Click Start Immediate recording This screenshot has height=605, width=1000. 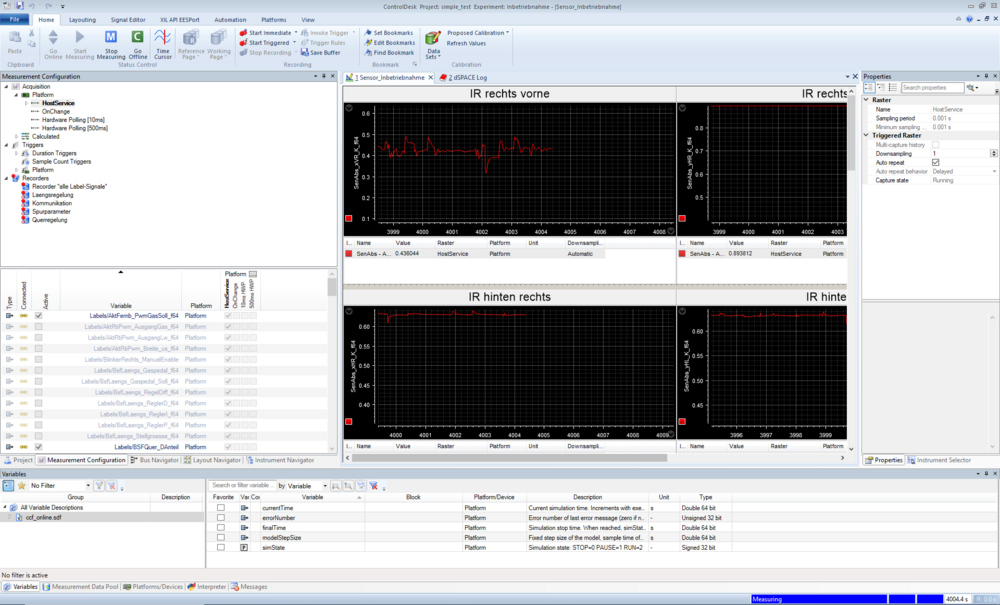click(x=267, y=33)
